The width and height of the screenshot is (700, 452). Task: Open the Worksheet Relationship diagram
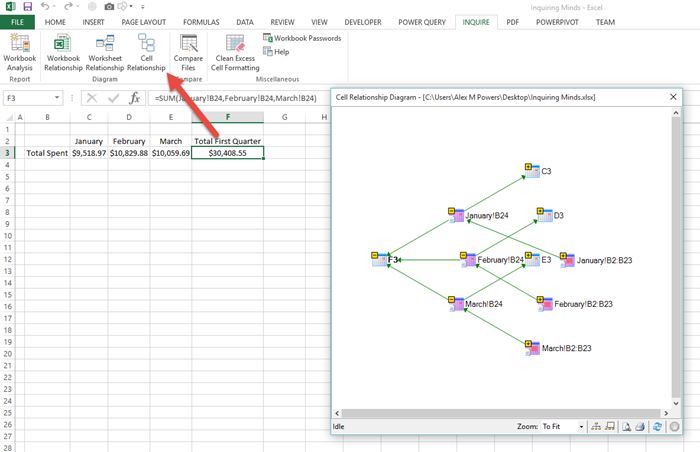pyautogui.click(x=105, y=51)
